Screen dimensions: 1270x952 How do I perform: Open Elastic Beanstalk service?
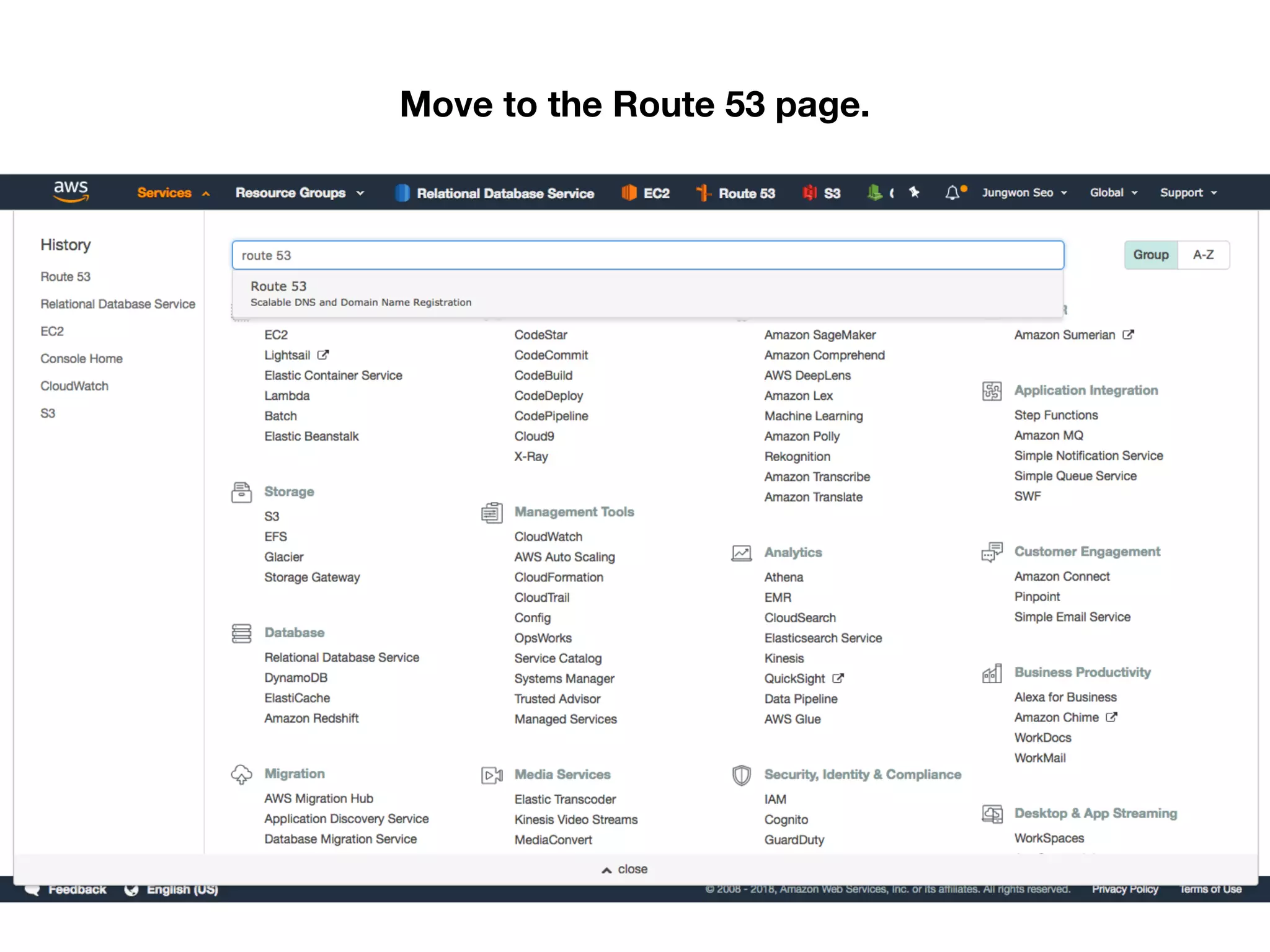311,436
